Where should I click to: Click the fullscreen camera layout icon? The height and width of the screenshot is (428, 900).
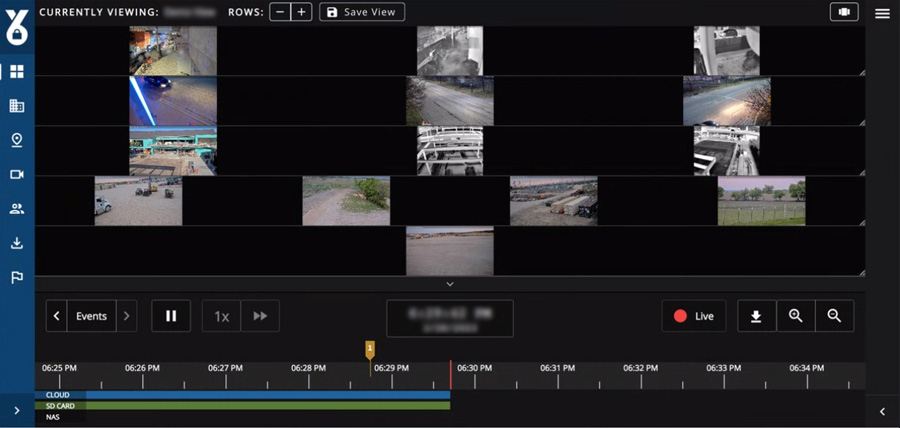pos(844,12)
